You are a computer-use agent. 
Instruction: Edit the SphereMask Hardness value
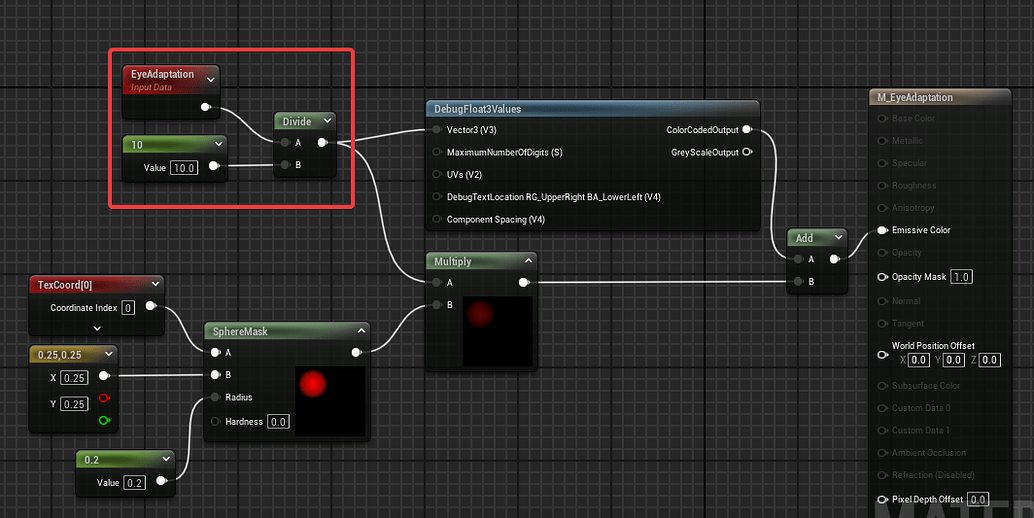(278, 422)
